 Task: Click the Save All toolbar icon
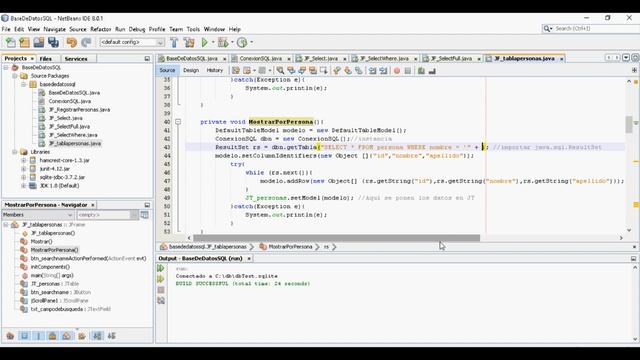(x=53, y=42)
